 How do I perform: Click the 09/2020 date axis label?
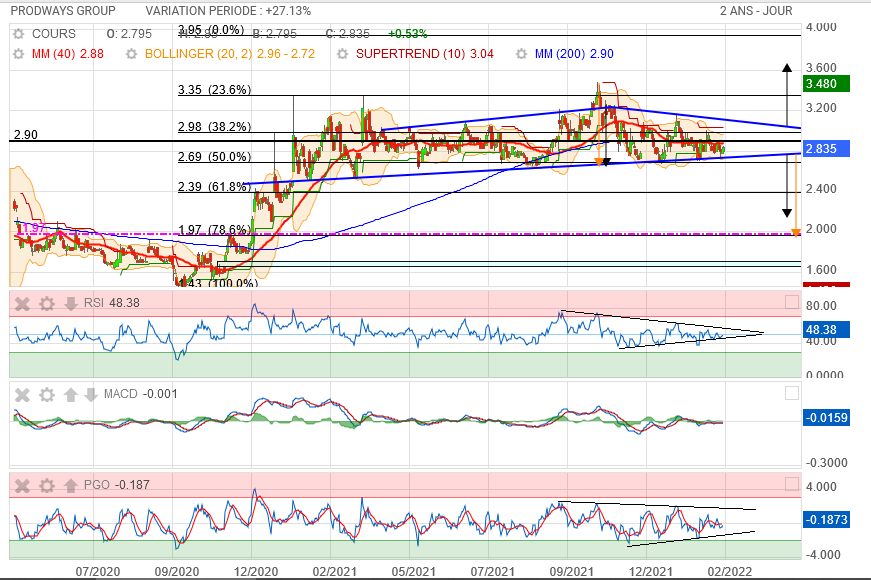(177, 571)
